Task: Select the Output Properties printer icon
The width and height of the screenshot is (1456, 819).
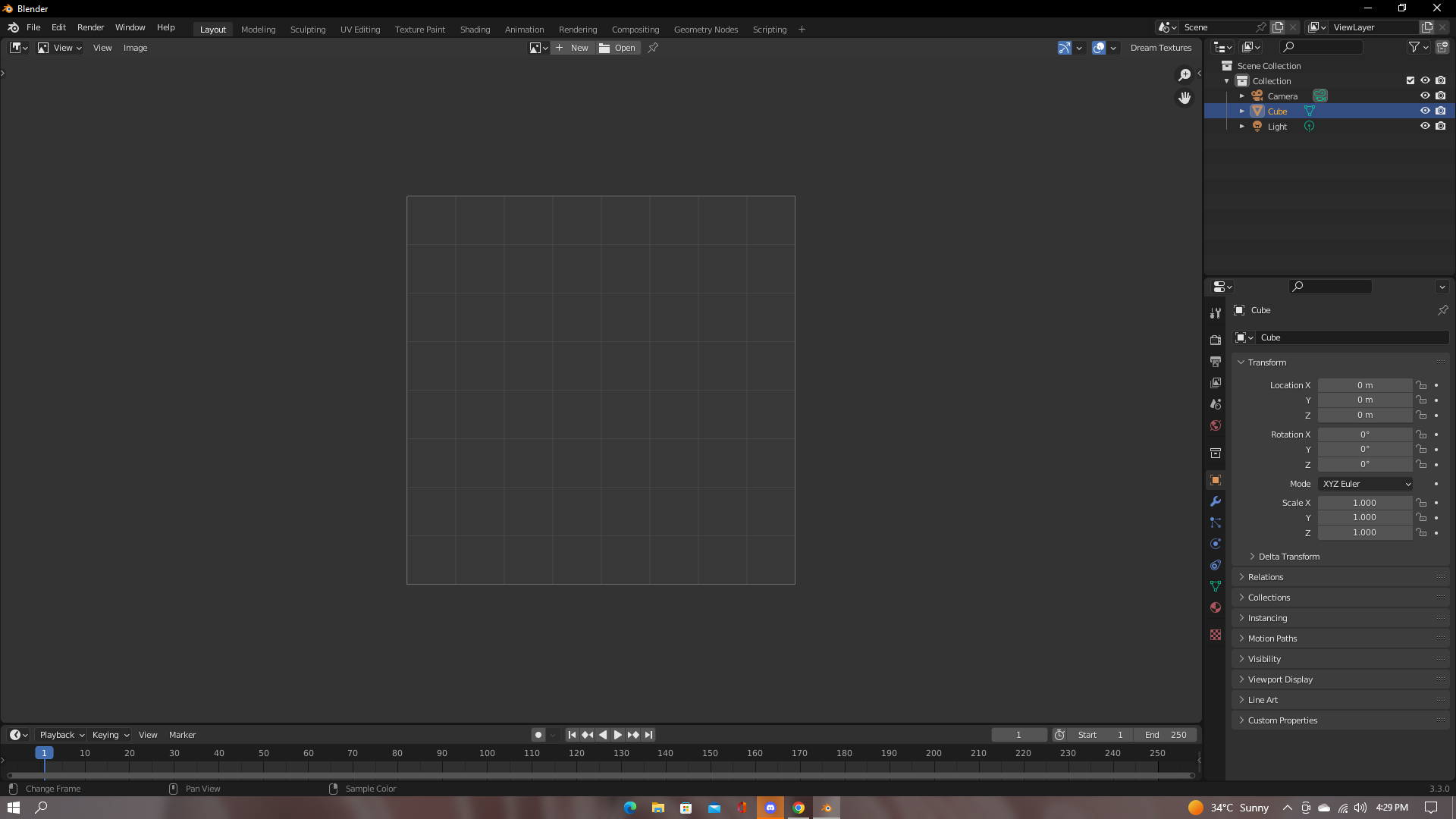Action: click(1215, 362)
